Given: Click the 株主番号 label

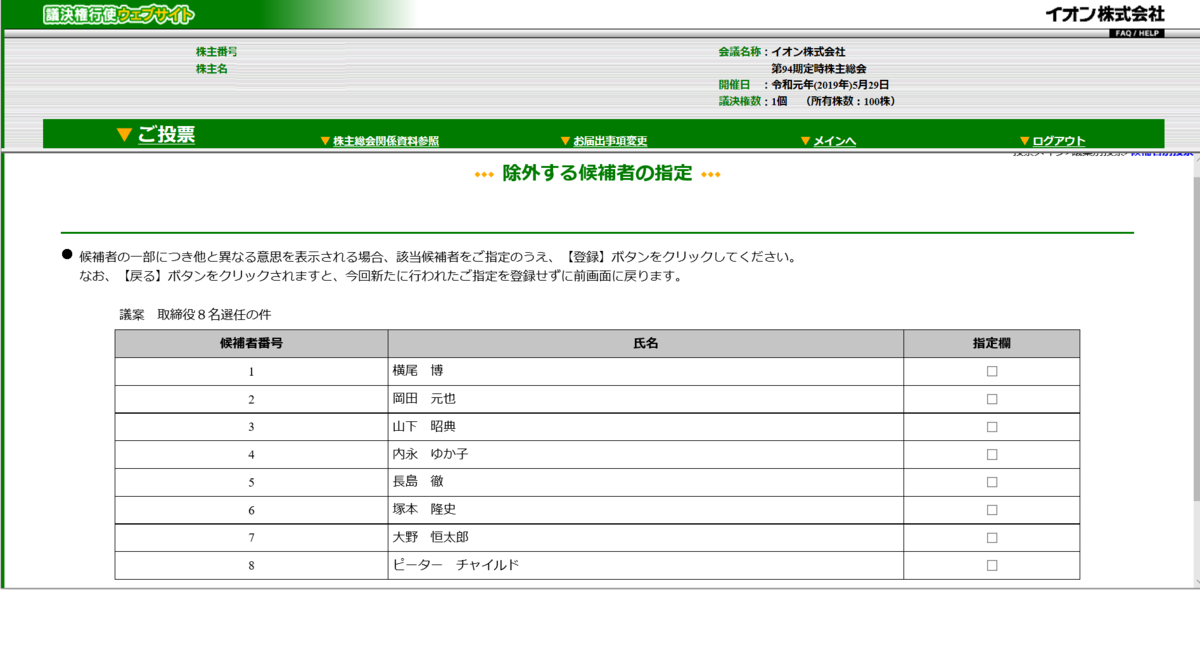Looking at the screenshot, I should pos(216,52).
